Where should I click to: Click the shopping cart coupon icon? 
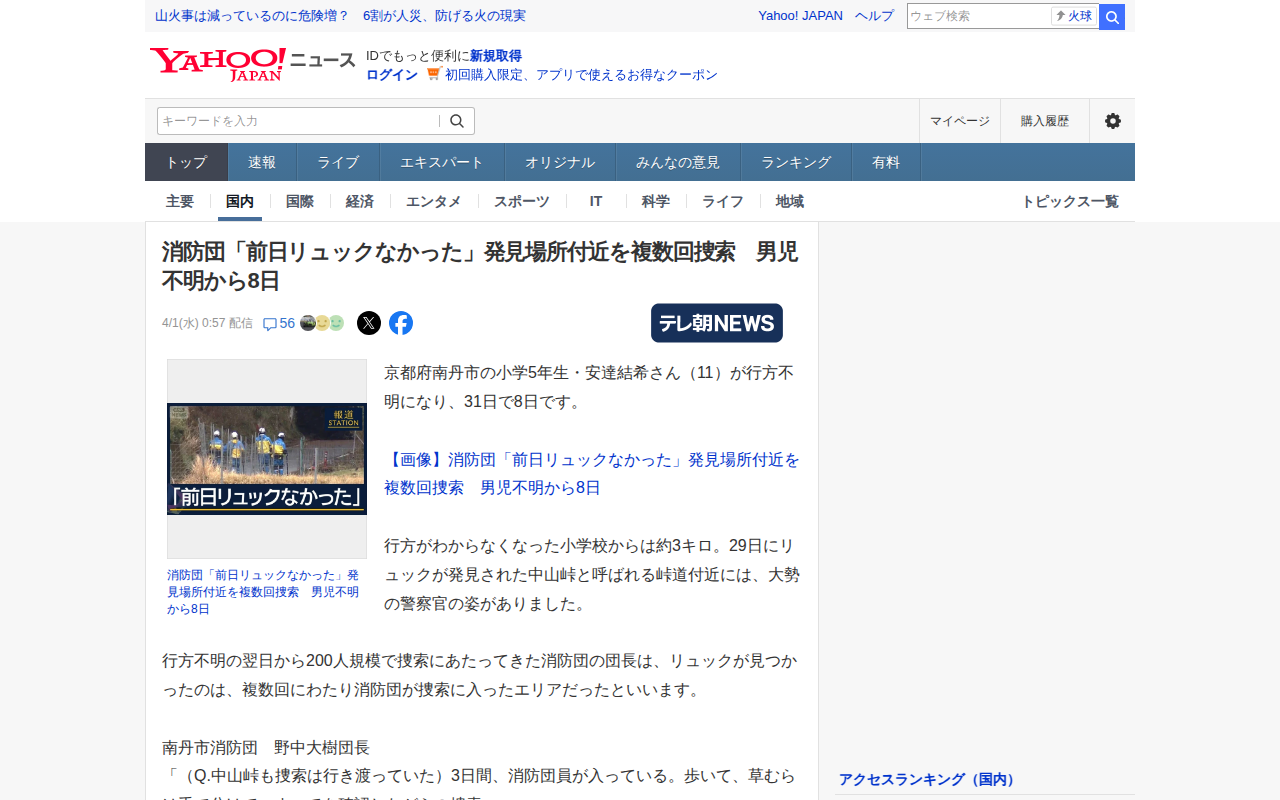[433, 74]
